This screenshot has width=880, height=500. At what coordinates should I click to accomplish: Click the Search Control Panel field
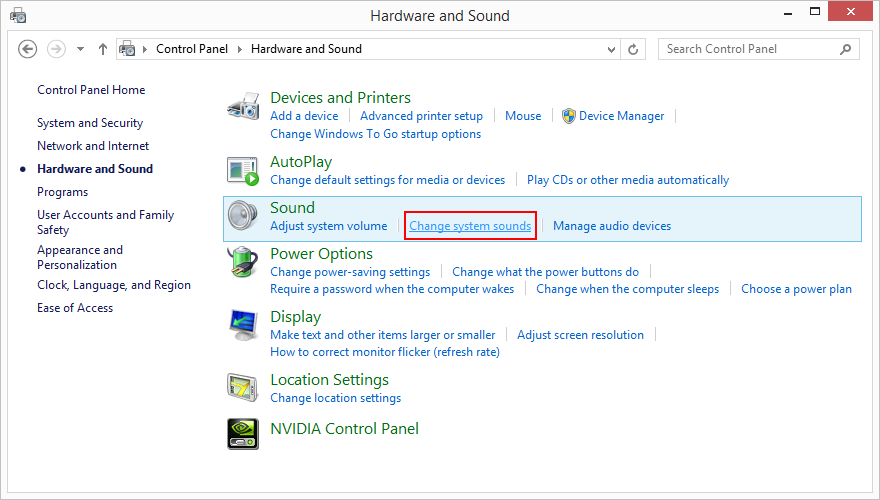point(758,49)
